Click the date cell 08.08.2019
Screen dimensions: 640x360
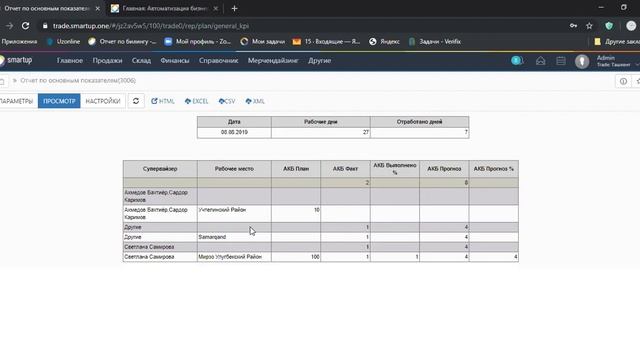point(234,133)
